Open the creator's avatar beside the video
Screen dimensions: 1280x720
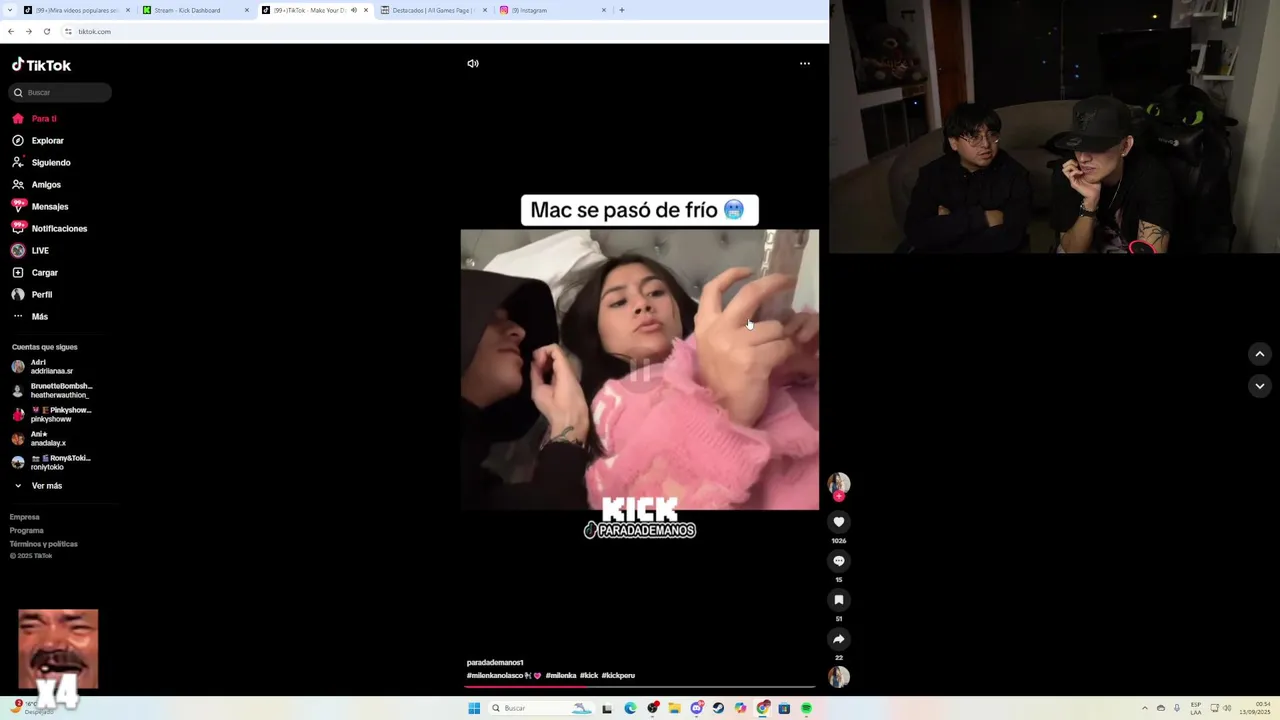[x=839, y=484]
